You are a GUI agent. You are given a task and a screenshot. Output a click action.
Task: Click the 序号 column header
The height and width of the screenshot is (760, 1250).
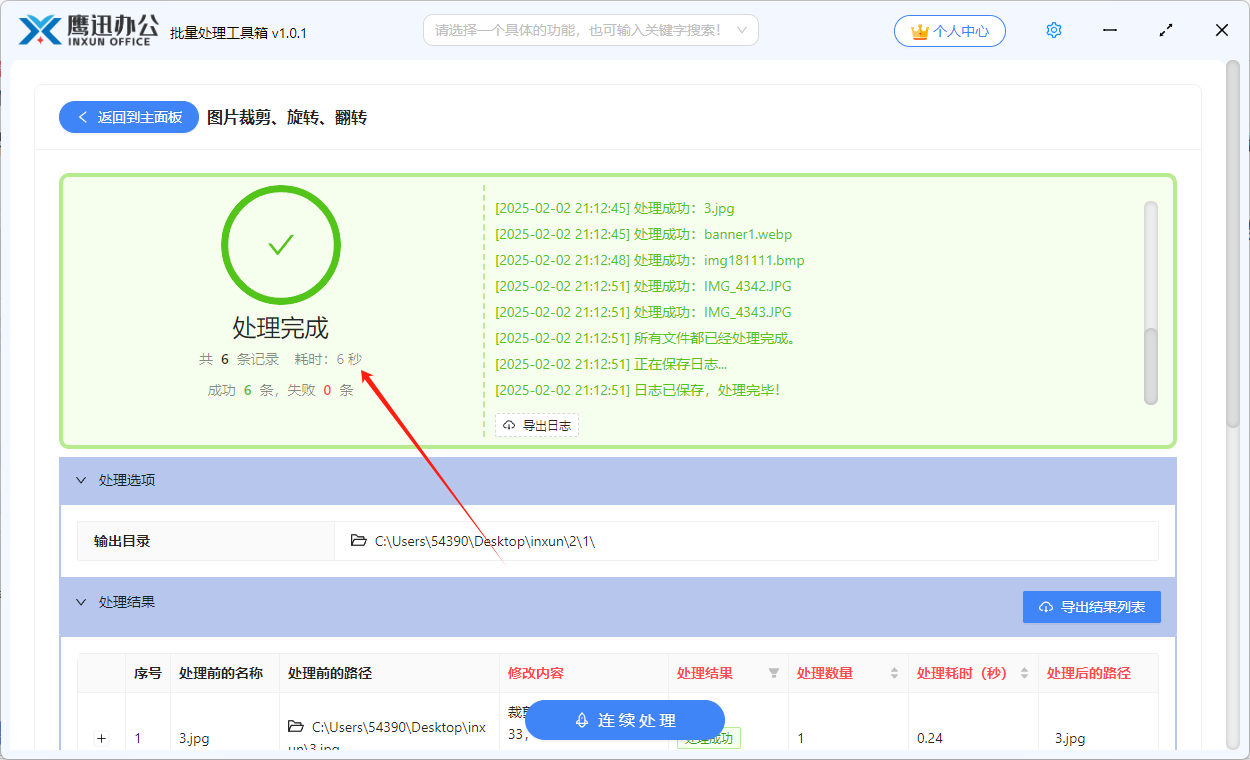coord(148,673)
